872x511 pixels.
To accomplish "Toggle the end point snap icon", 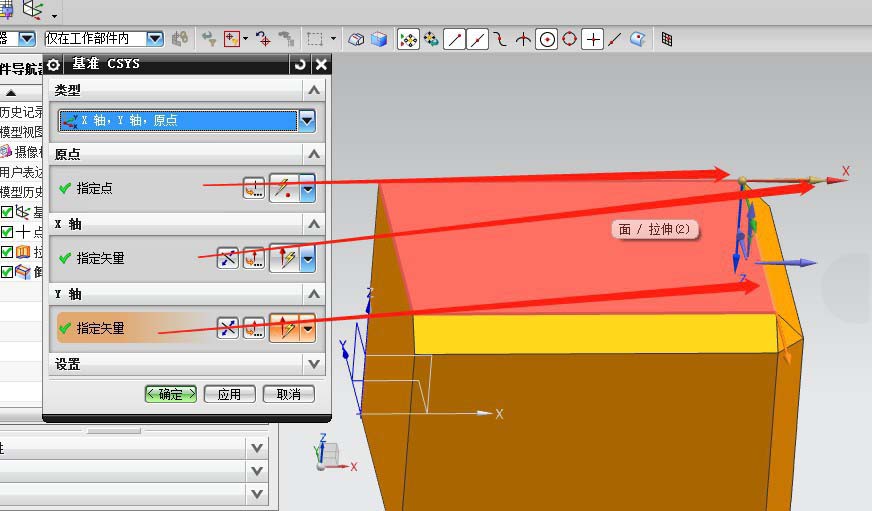I will 455,39.
